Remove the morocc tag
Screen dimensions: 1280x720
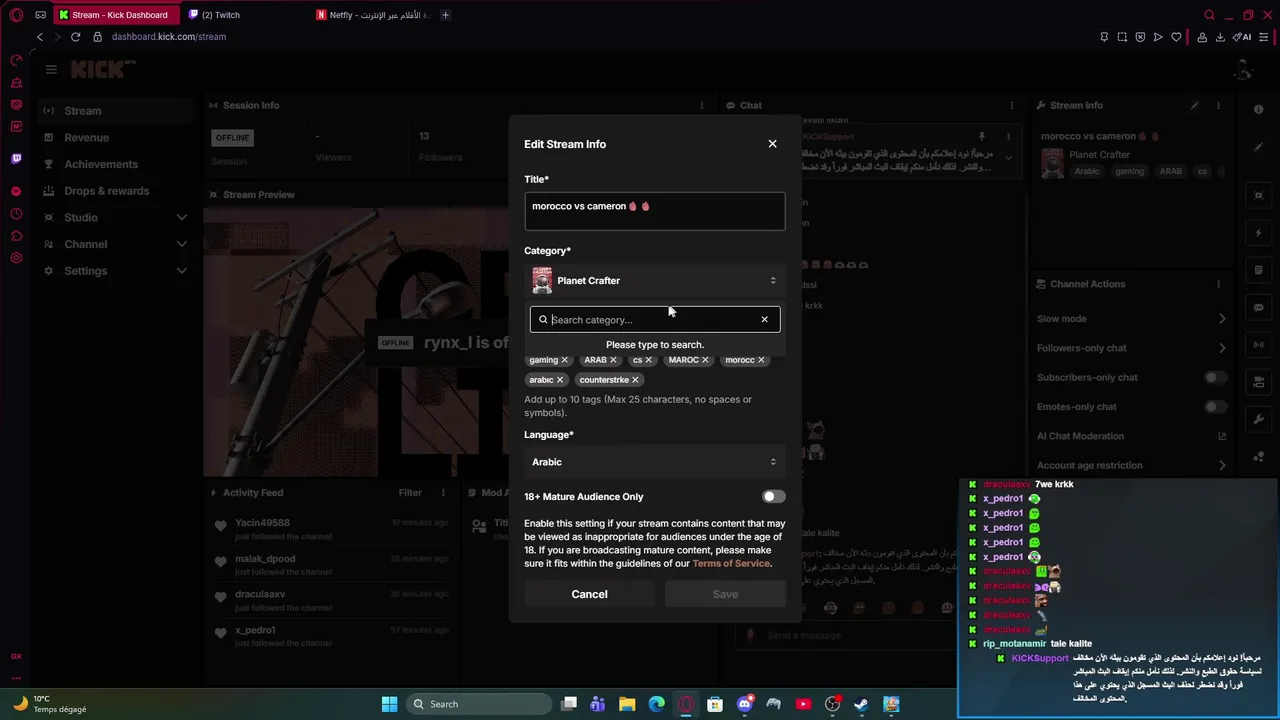click(x=761, y=360)
